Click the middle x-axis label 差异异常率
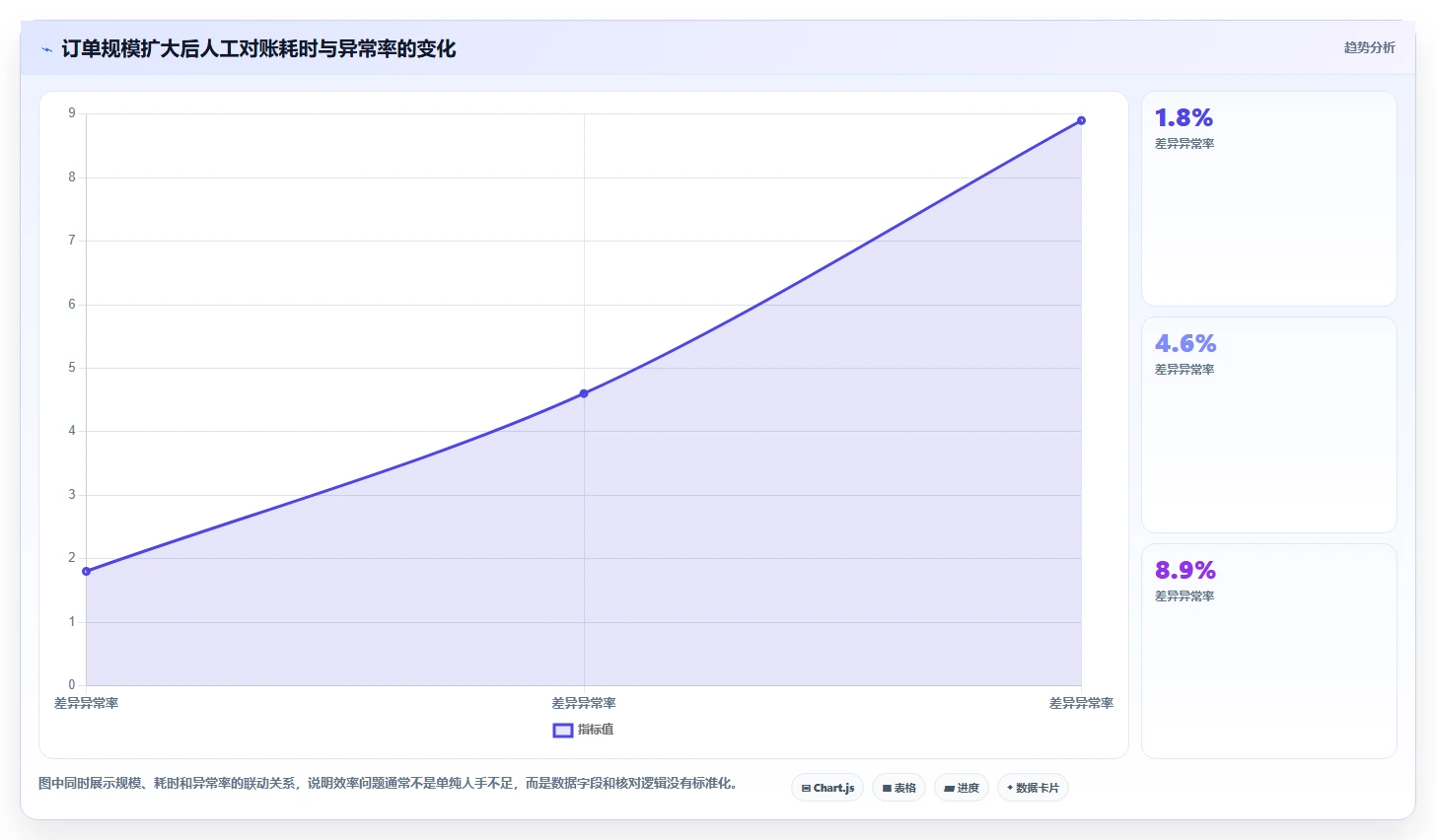 coord(584,704)
